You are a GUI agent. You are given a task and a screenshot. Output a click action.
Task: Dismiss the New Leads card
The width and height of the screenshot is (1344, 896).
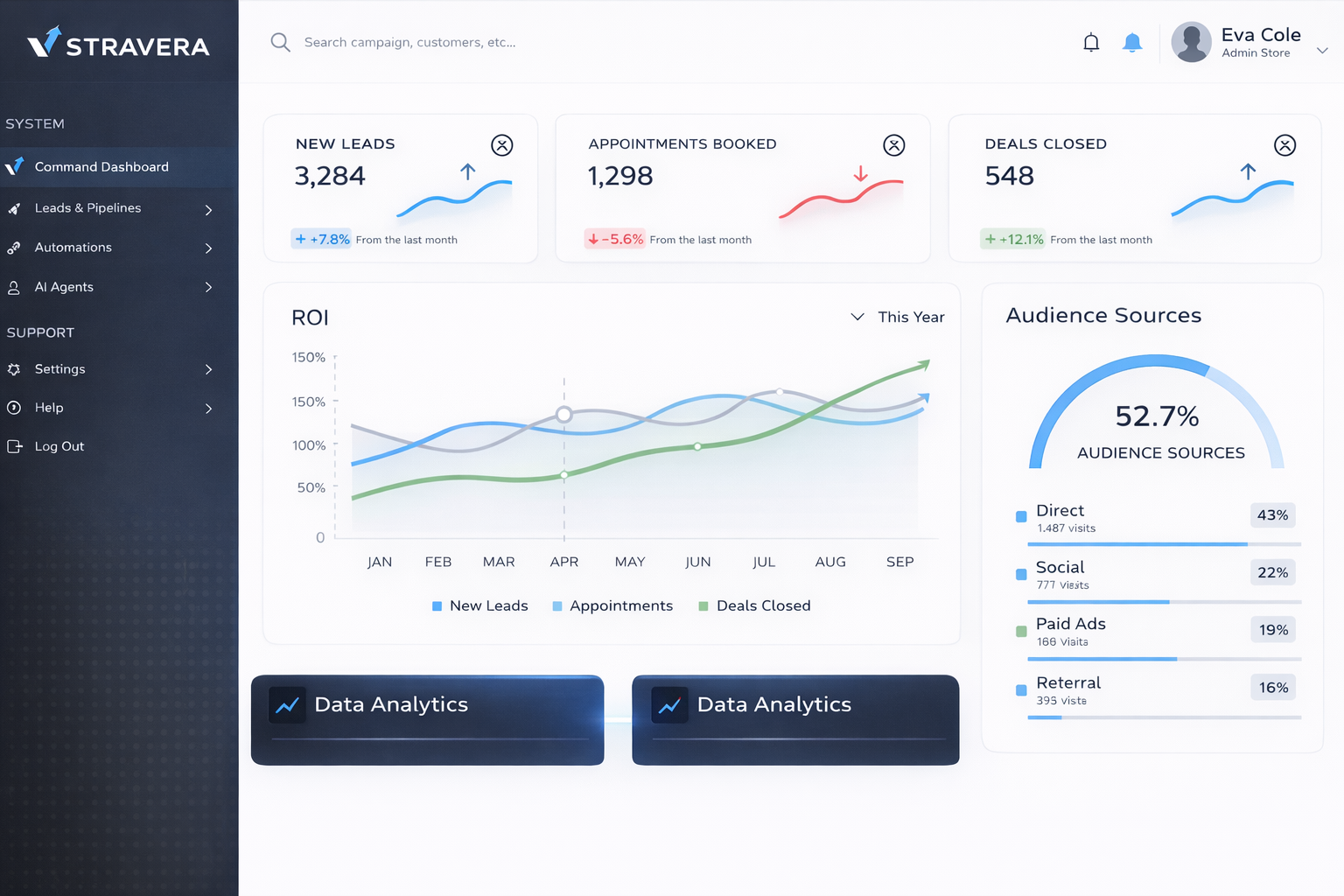(502, 145)
